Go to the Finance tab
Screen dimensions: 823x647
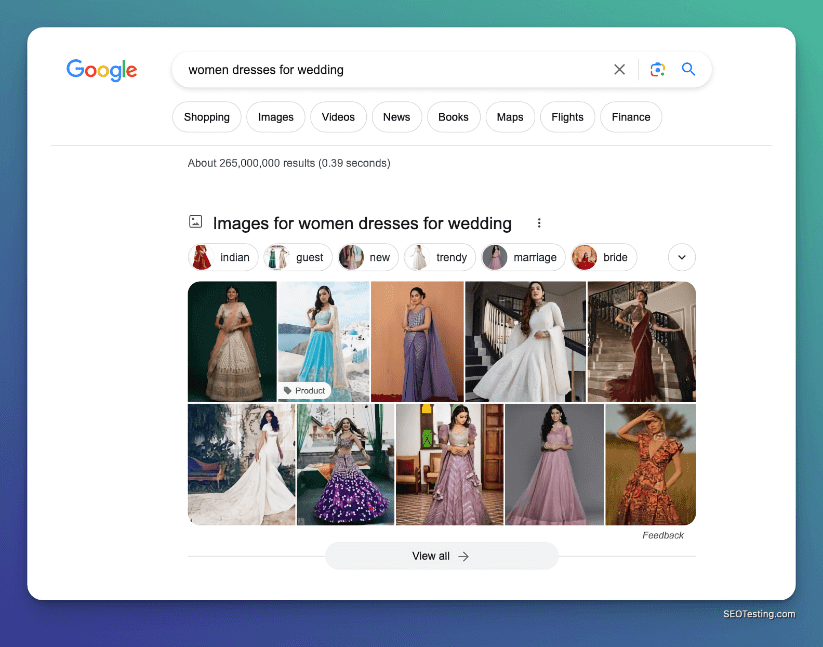coord(630,117)
